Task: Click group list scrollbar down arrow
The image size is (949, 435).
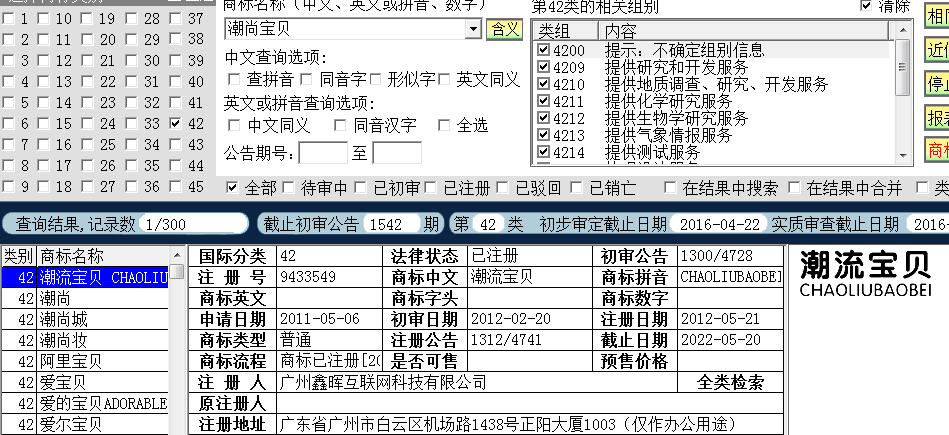Action: pyautogui.click(x=903, y=155)
